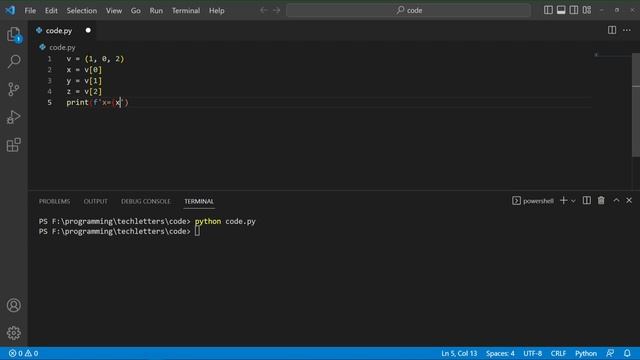Open editor More Actions ellipsis
Viewport: 640px width, 360px height.
(x=627, y=30)
